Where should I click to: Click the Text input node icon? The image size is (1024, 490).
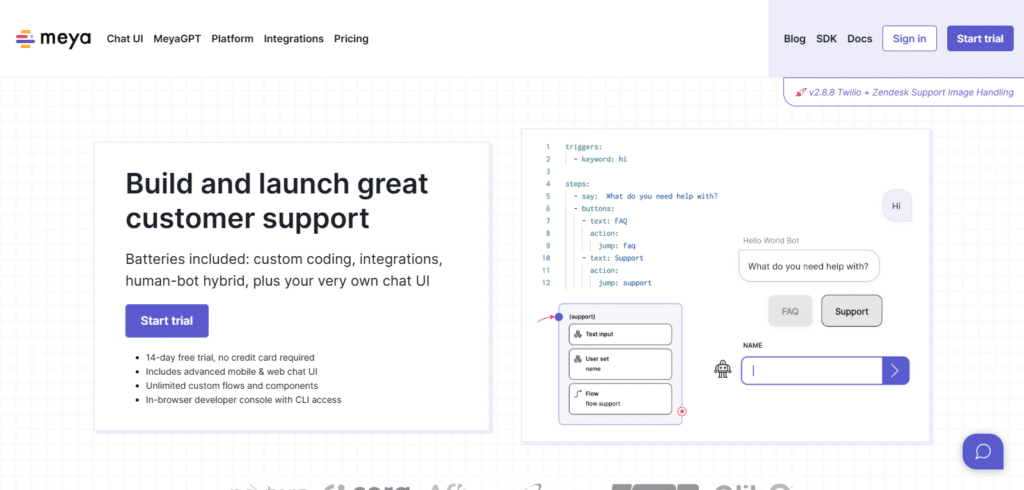[x=577, y=334]
